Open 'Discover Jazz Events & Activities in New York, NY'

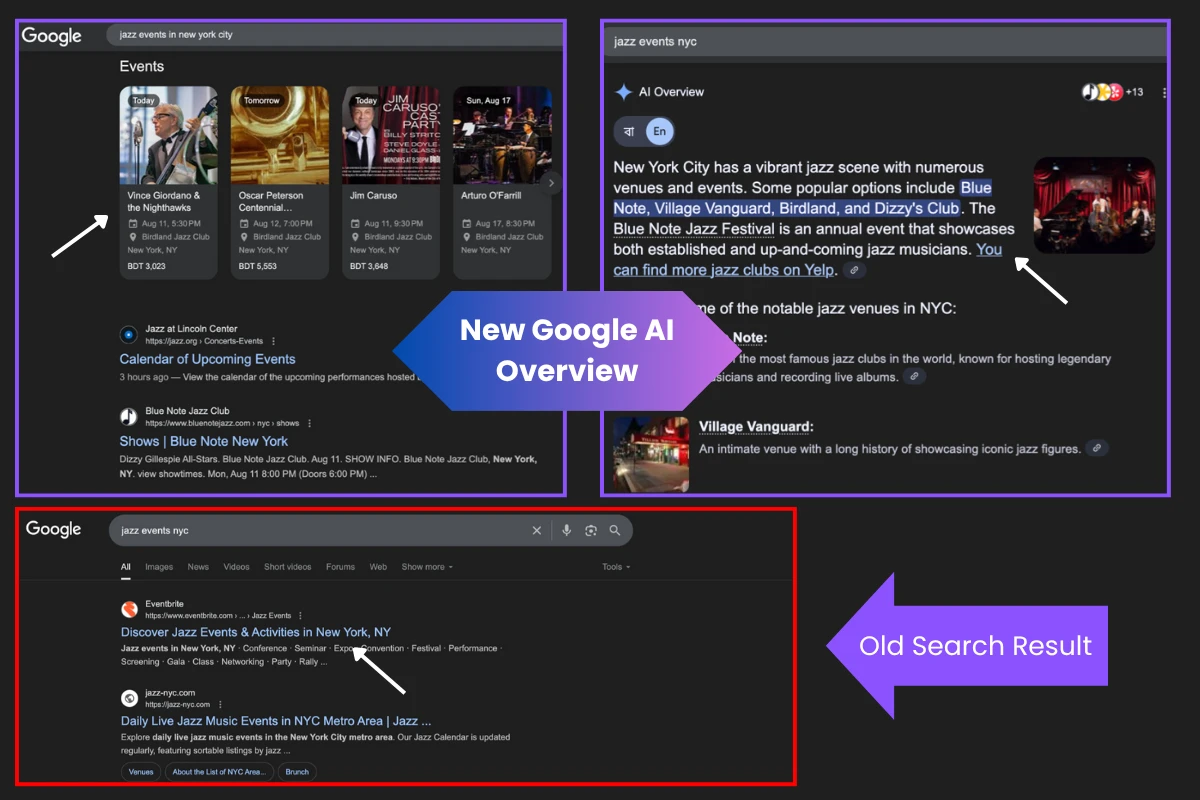256,632
